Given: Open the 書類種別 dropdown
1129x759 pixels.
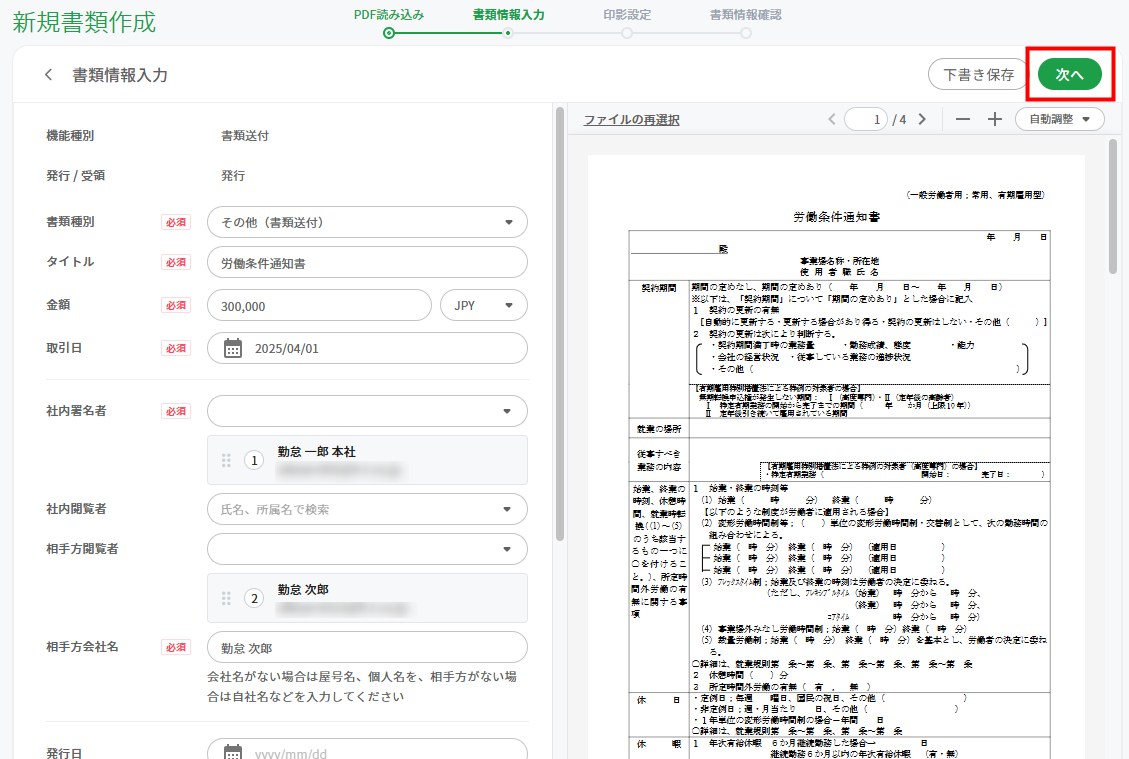Looking at the screenshot, I should [367, 223].
